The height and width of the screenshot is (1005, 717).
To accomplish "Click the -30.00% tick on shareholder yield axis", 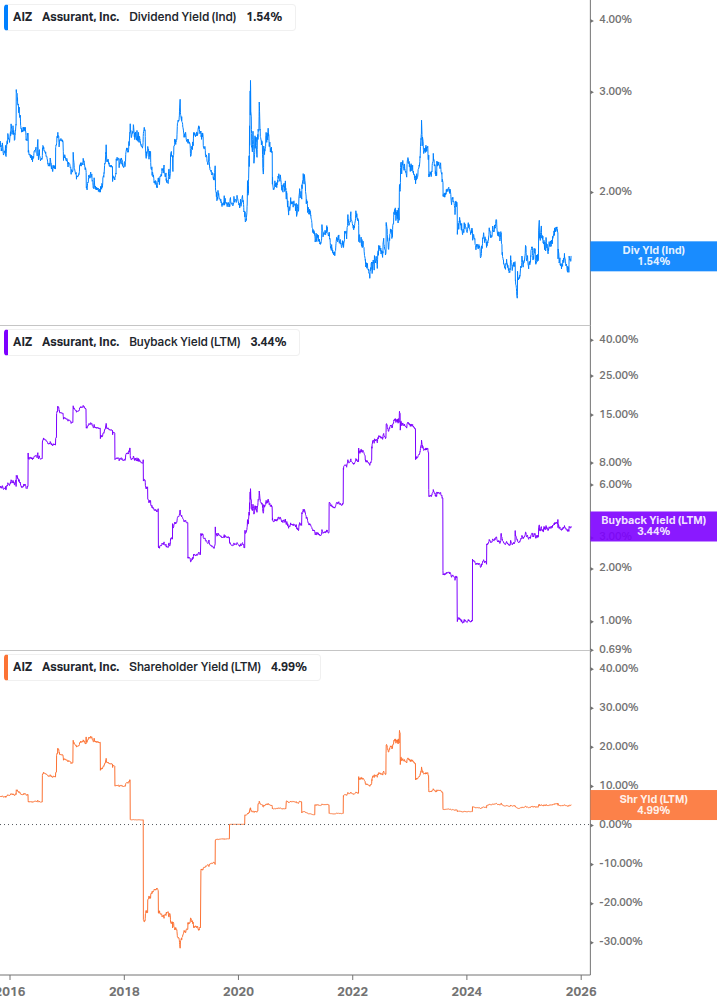I will pos(620,941).
